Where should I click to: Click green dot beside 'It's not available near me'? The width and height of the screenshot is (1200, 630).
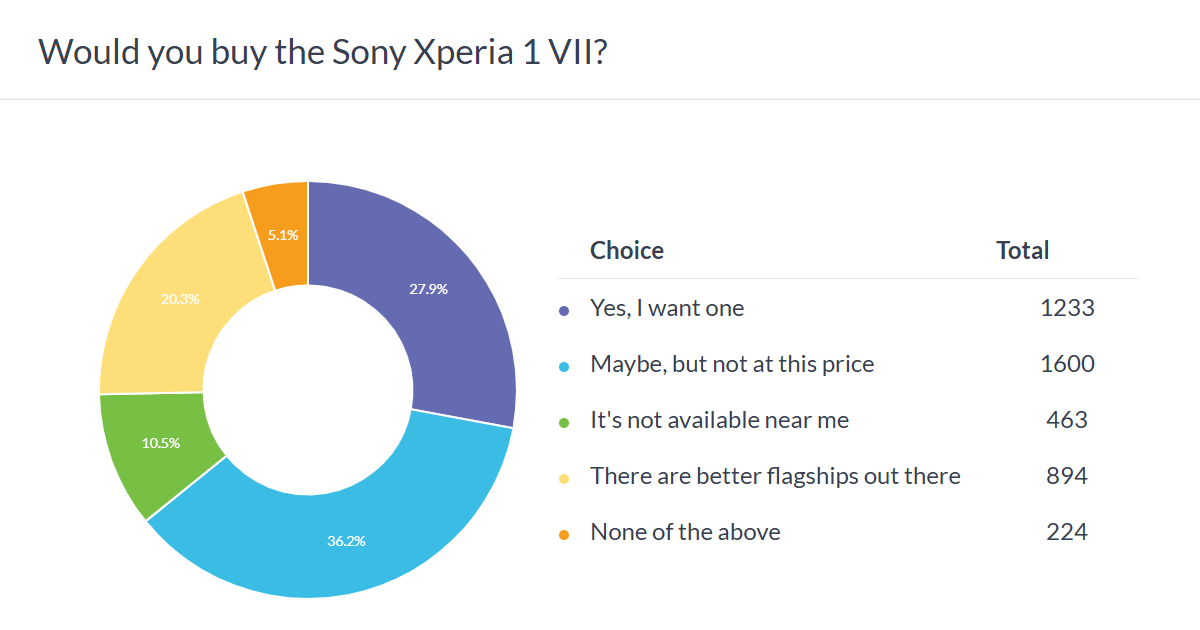pyautogui.click(x=564, y=423)
